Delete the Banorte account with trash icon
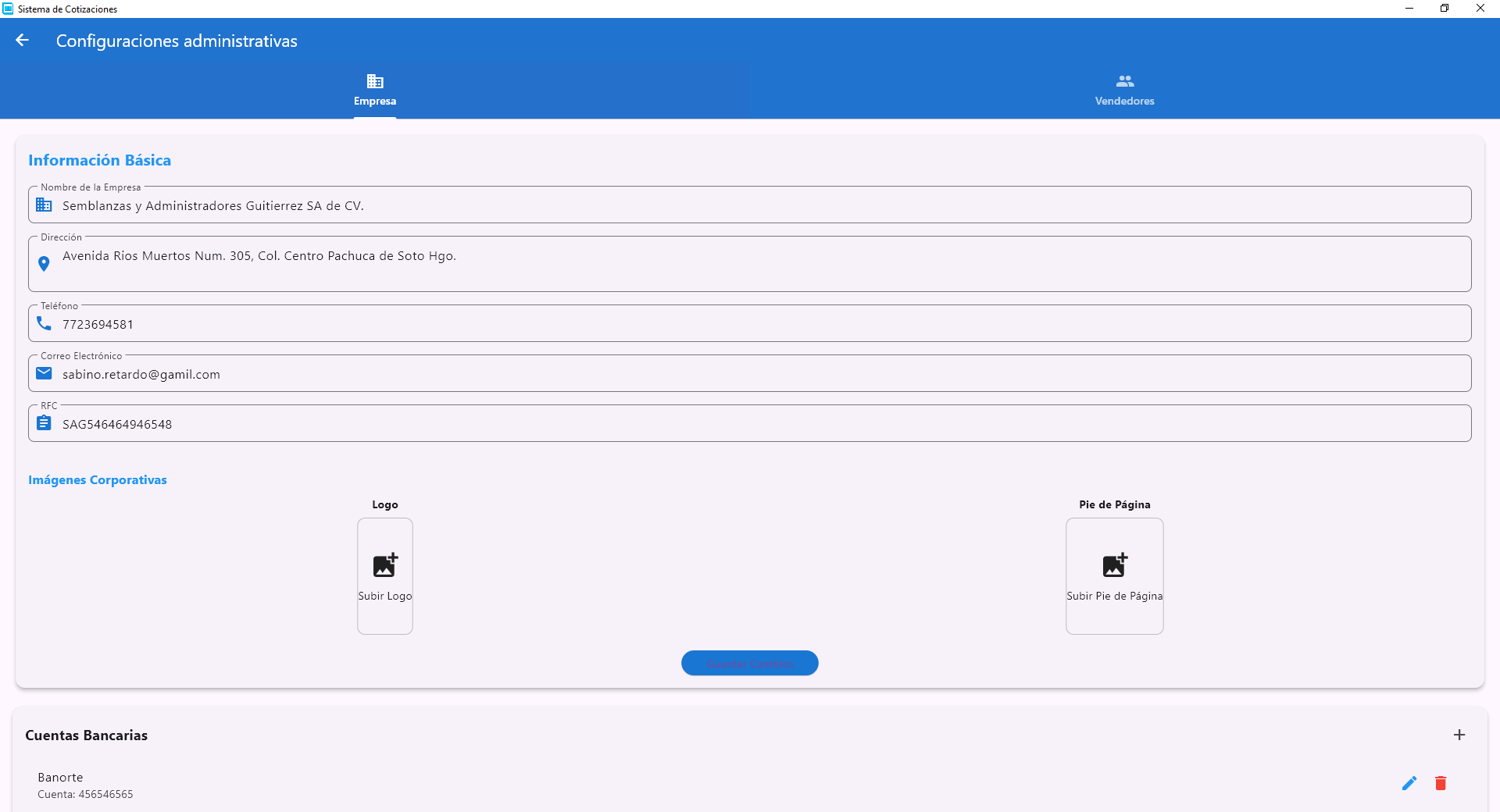The height and width of the screenshot is (812, 1500). coord(1441,783)
